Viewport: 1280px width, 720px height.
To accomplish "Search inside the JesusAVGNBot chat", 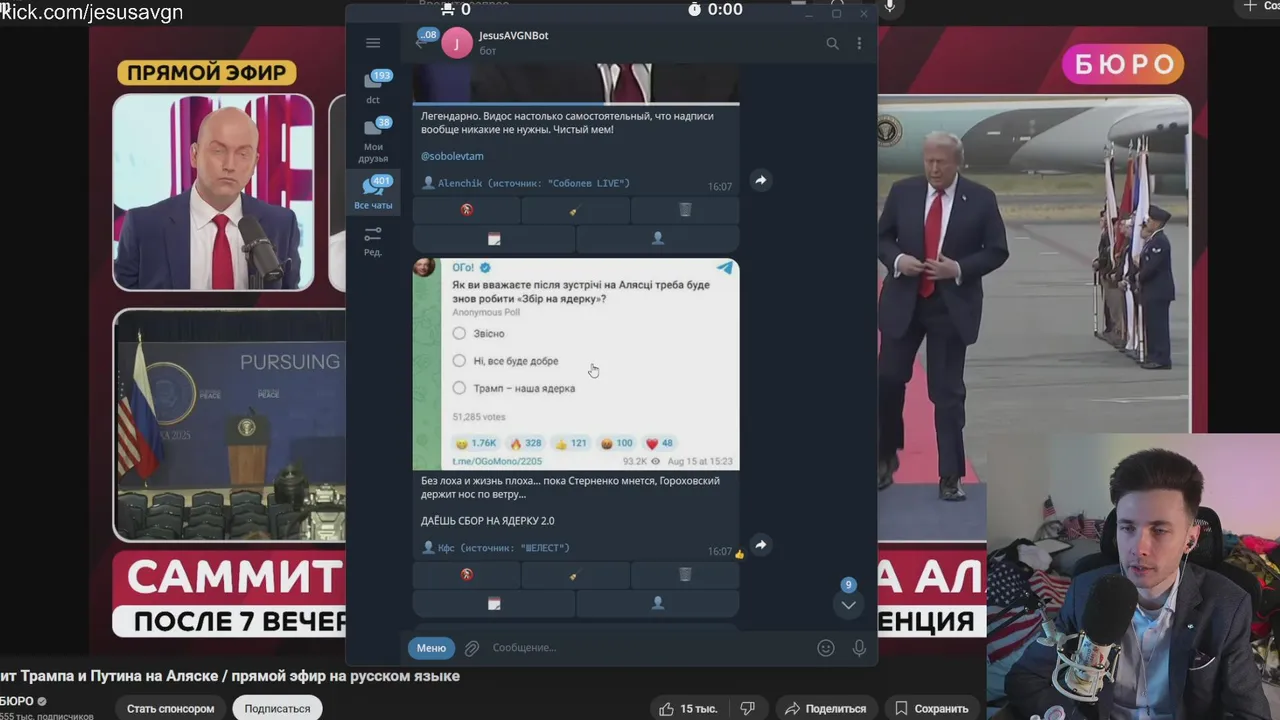I will coord(832,43).
